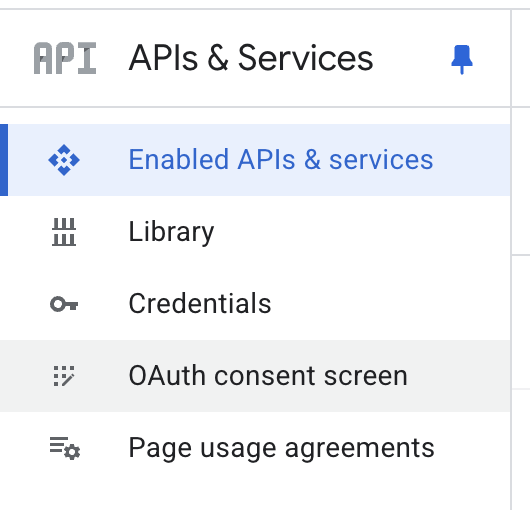Open the Credentials page
The image size is (530, 510).
255,304
